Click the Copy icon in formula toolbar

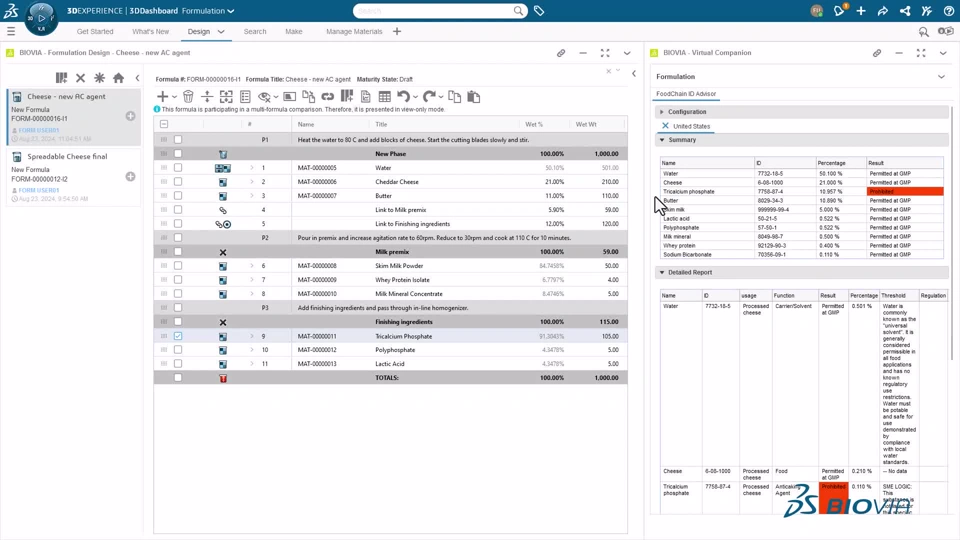pyautogui.click(x=454, y=97)
